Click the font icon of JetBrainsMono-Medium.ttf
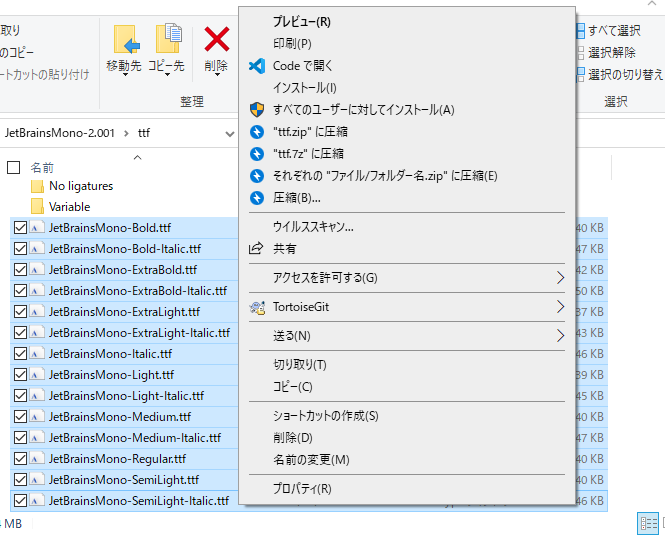Viewport: 665px width, 535px height. click(x=37, y=417)
